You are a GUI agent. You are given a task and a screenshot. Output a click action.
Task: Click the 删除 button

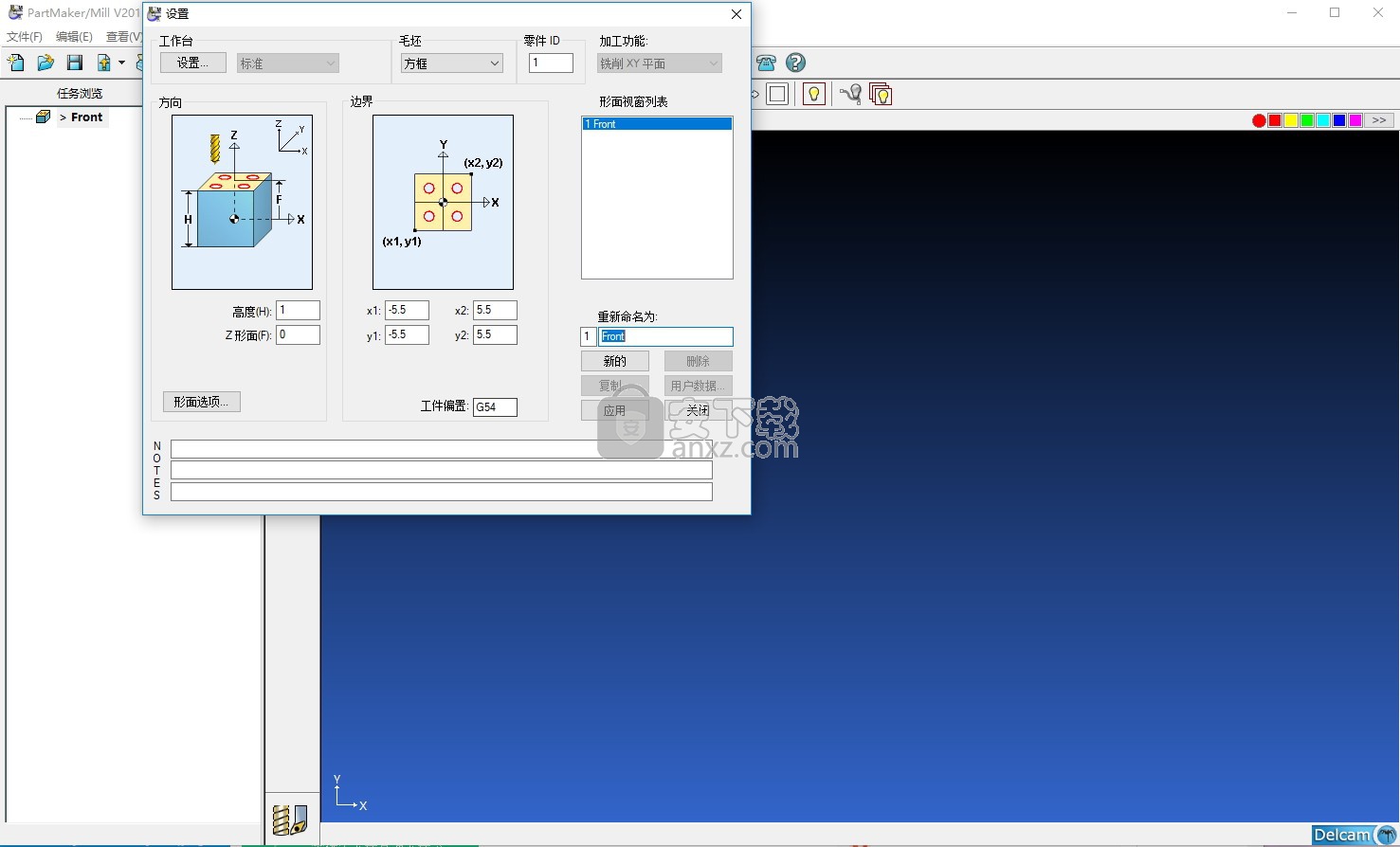tap(699, 361)
